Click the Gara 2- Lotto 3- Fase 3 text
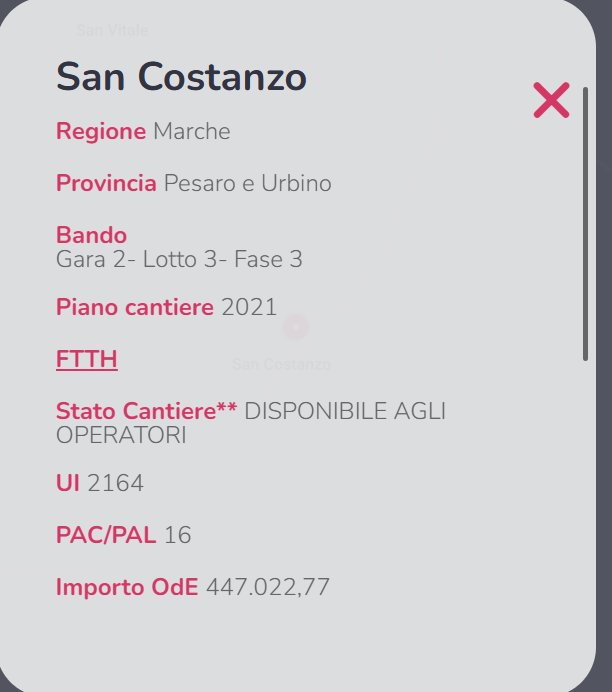The width and height of the screenshot is (612, 692). [179, 260]
